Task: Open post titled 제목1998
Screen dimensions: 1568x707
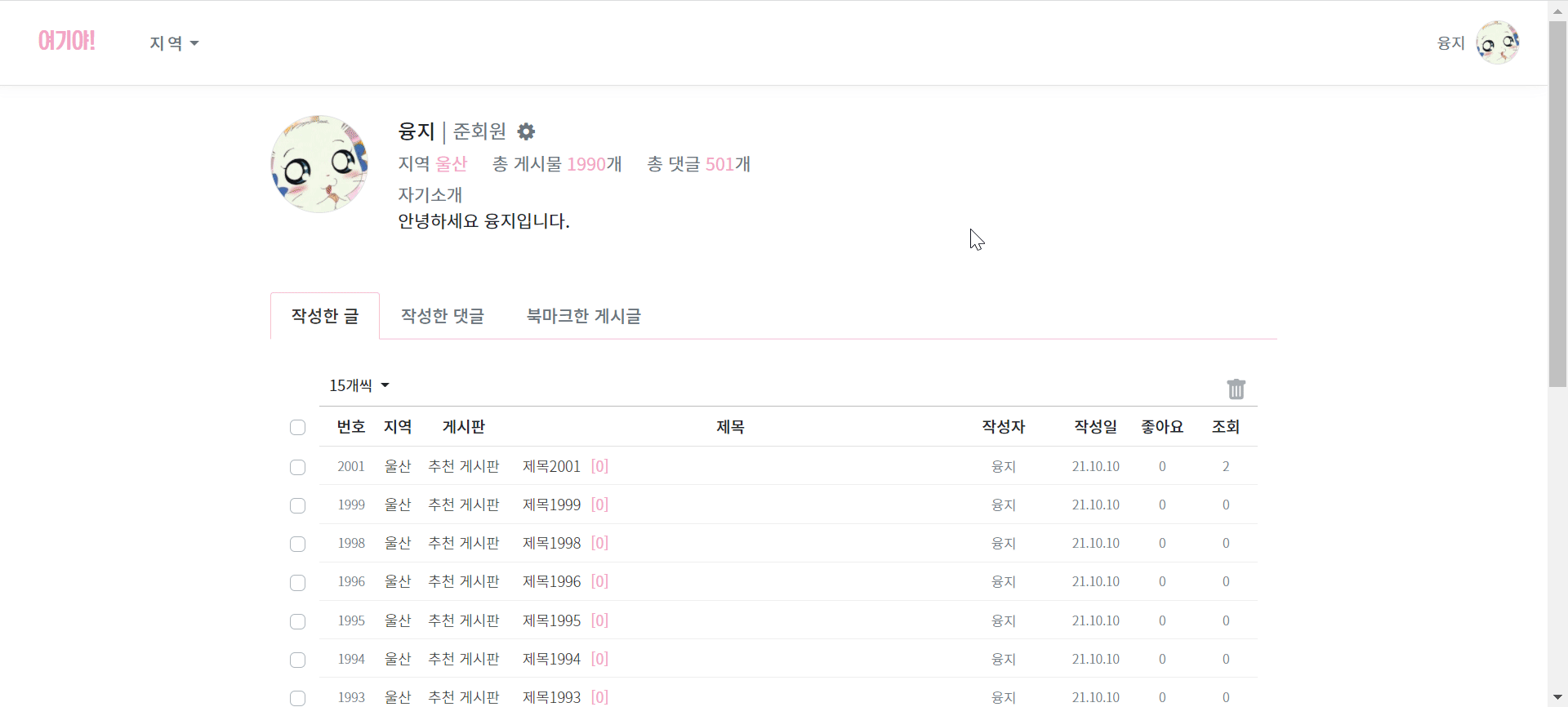Action: [x=551, y=543]
